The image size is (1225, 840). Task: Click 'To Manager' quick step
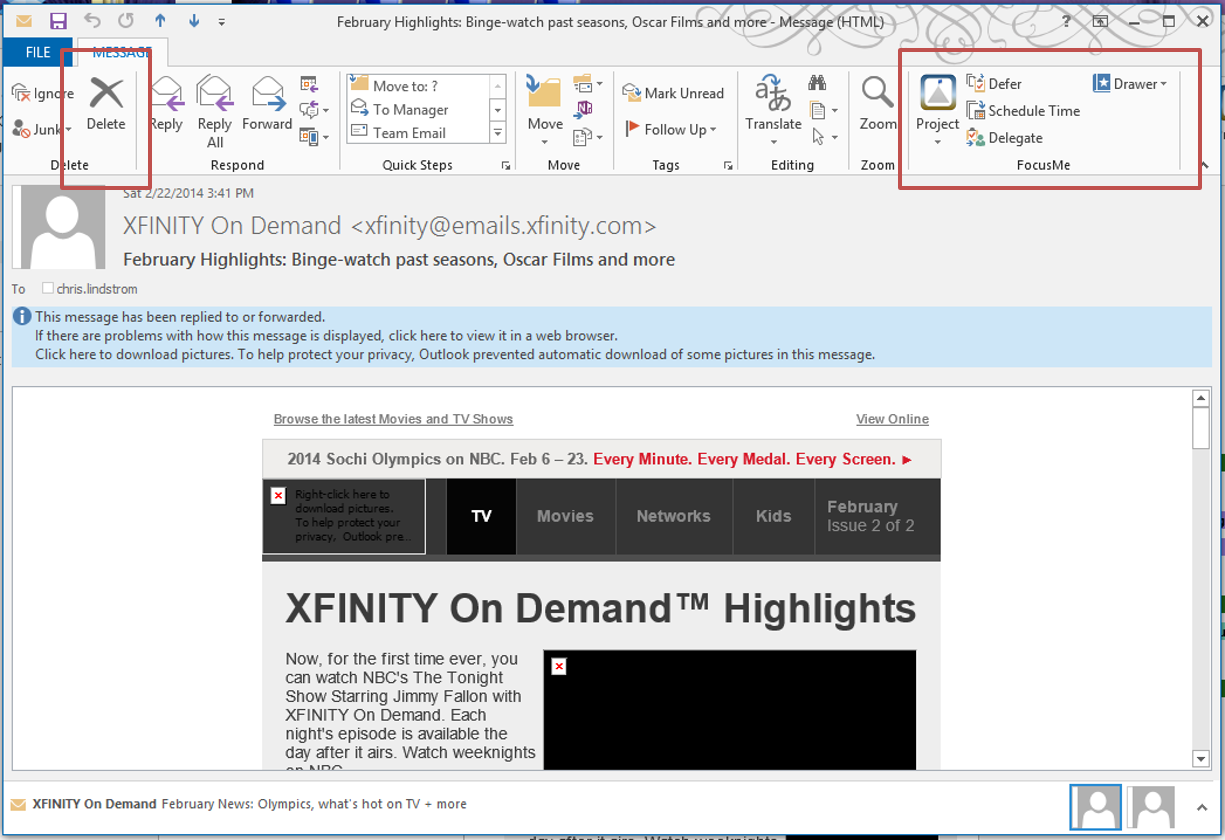point(418,109)
